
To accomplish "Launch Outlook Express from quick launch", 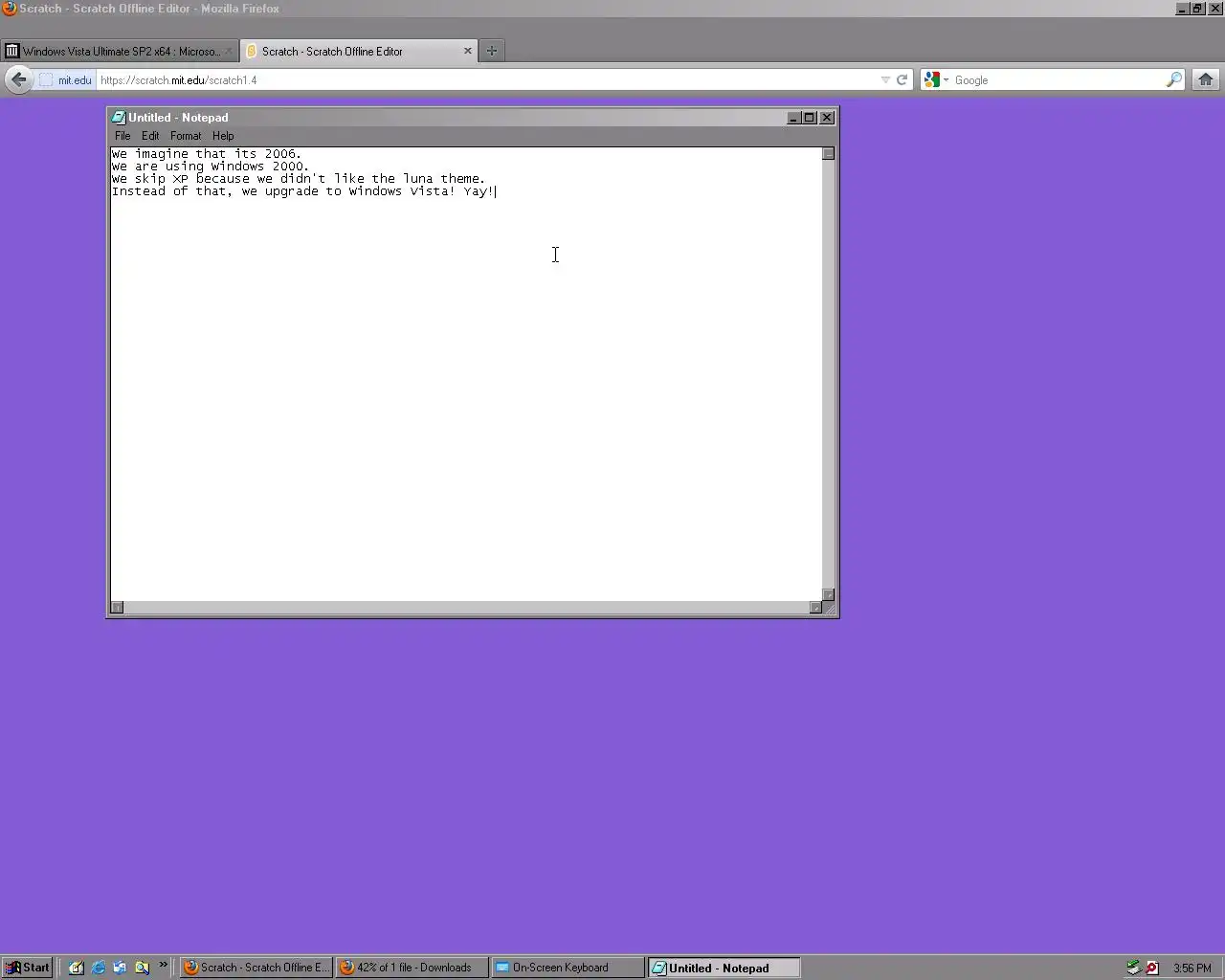I will tap(120, 968).
